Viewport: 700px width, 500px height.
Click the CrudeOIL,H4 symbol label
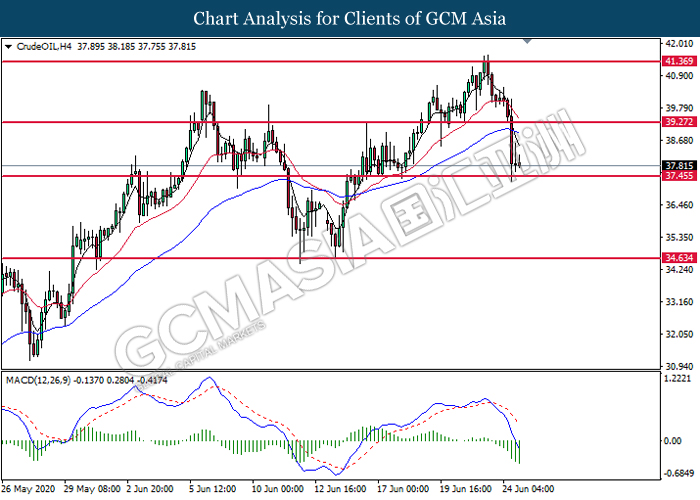coord(44,46)
